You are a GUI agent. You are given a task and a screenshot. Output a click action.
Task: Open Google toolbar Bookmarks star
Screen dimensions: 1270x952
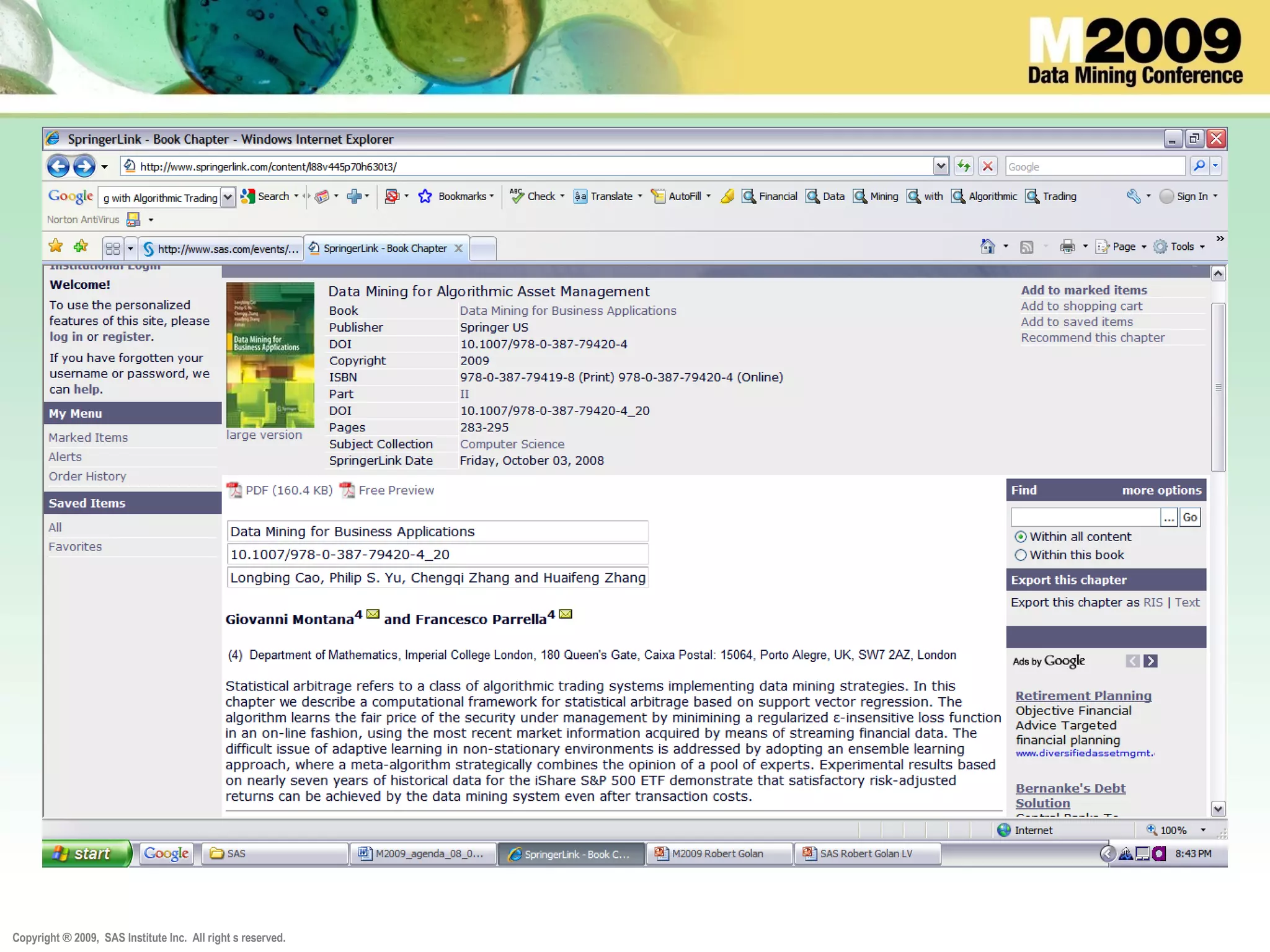click(425, 196)
